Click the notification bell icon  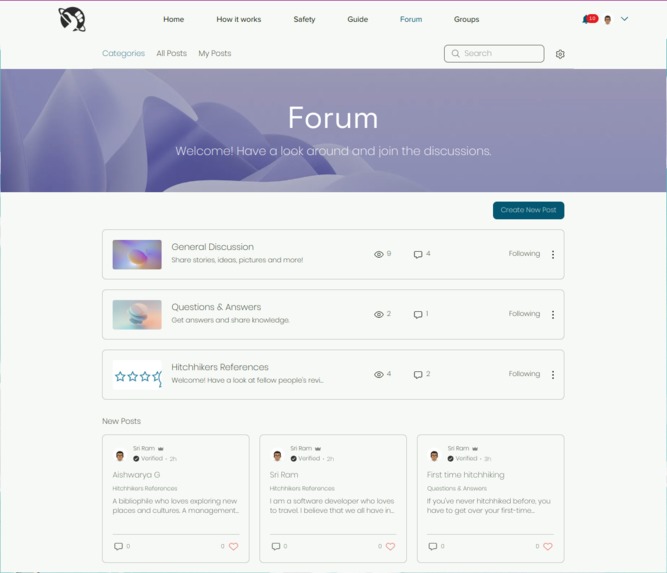pos(586,19)
